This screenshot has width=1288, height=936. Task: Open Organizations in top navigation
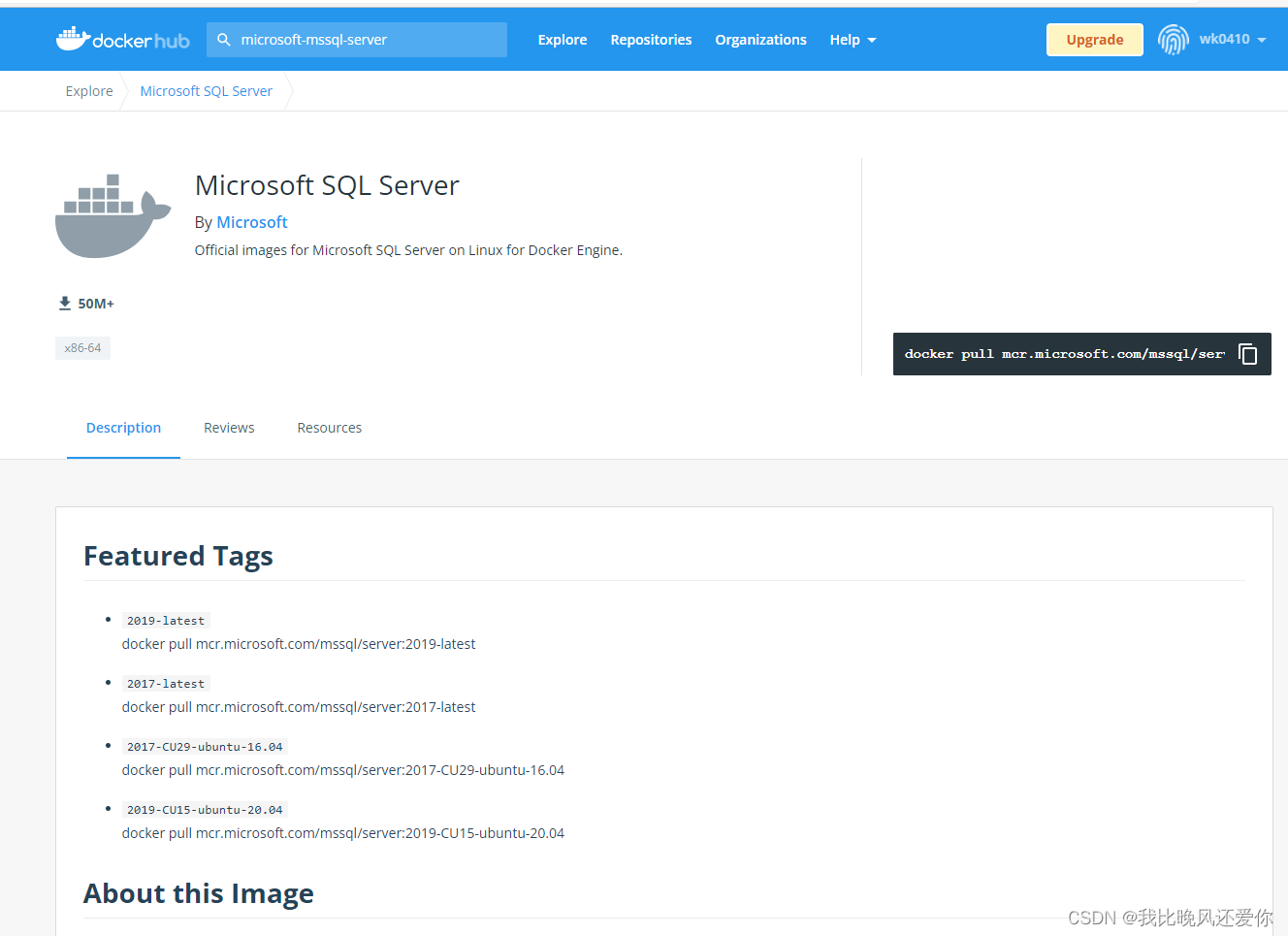click(760, 40)
